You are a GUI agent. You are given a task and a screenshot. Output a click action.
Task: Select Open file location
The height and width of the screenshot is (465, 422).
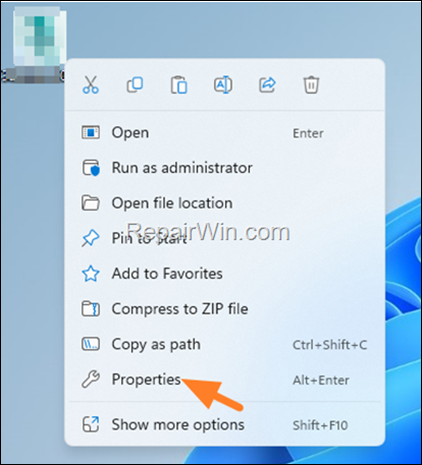pos(225,203)
